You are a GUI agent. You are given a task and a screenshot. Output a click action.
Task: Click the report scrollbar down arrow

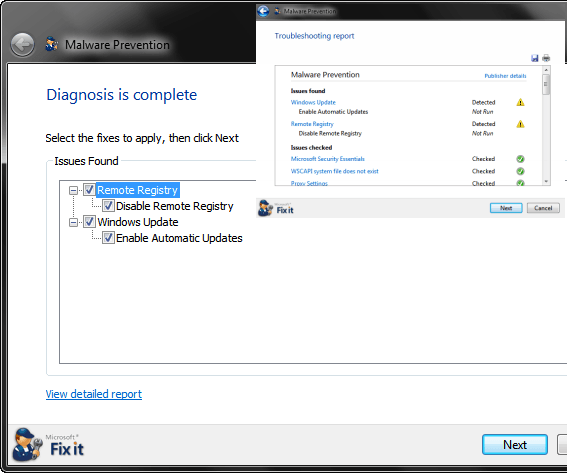click(x=546, y=181)
